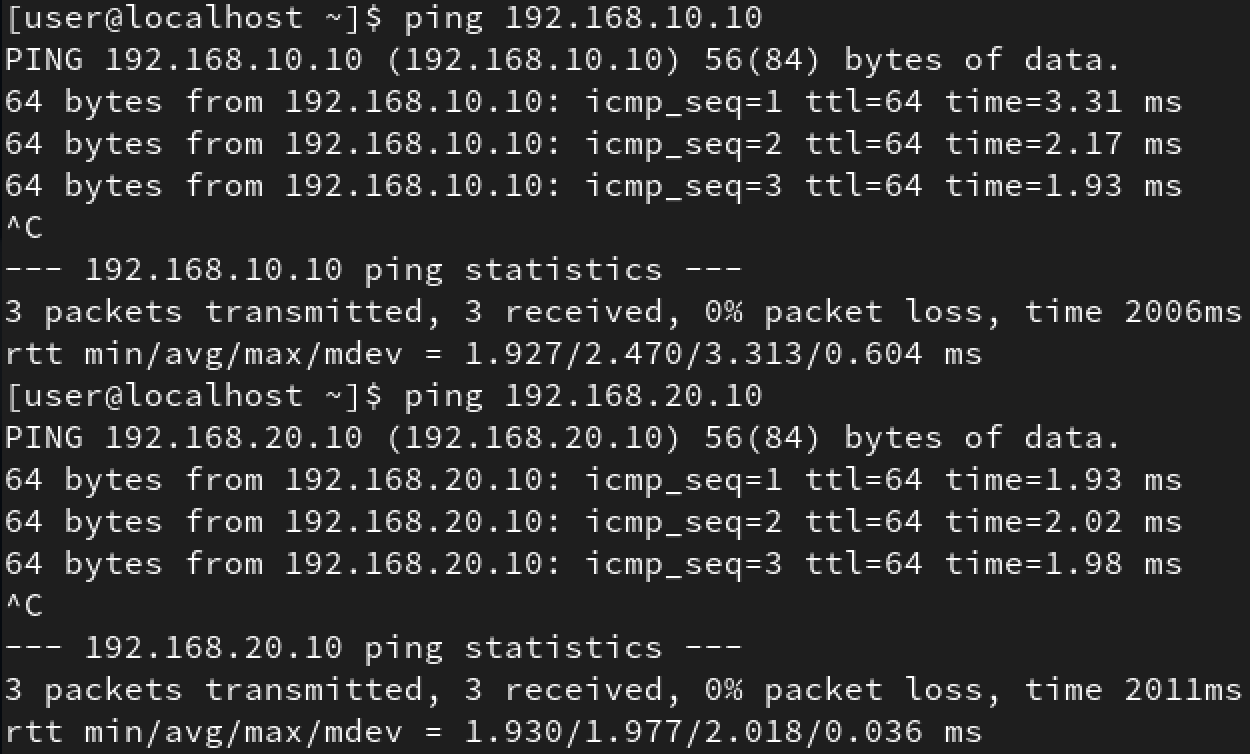Click the second '^C' interrupt line
The width and height of the screenshot is (1250, 754).
tap(24, 606)
